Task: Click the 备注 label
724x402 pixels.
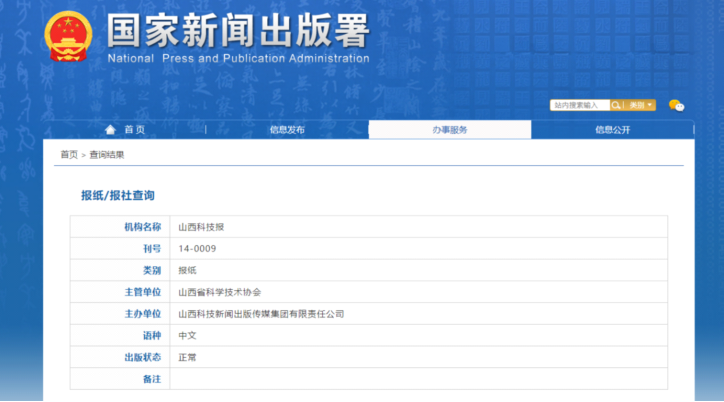Action: (x=152, y=379)
